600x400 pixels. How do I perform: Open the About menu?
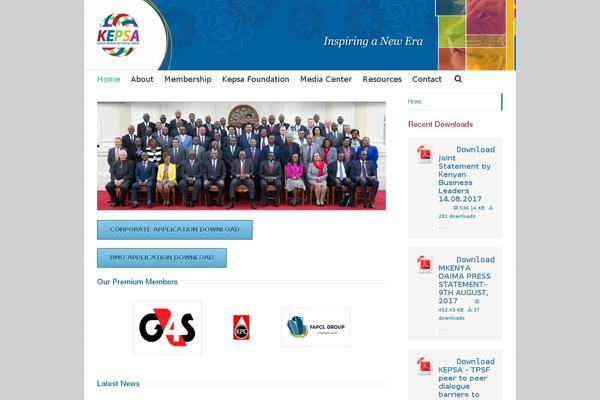click(x=142, y=79)
